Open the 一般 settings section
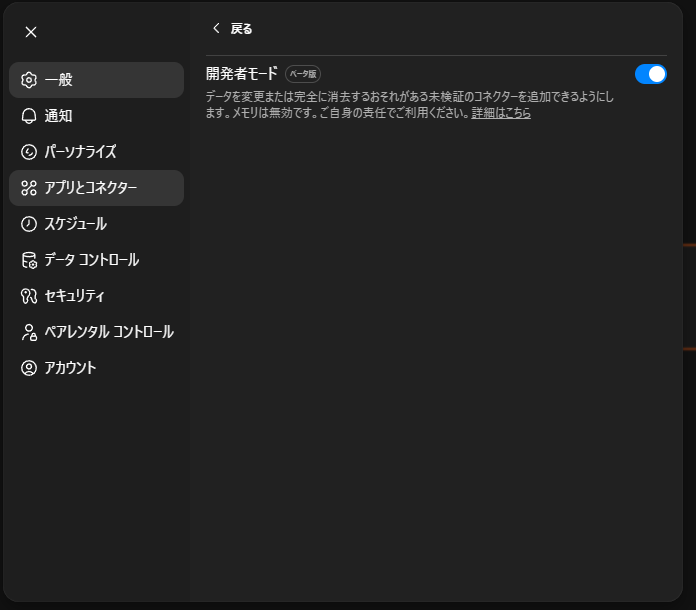This screenshot has width=696, height=610. (x=96, y=80)
